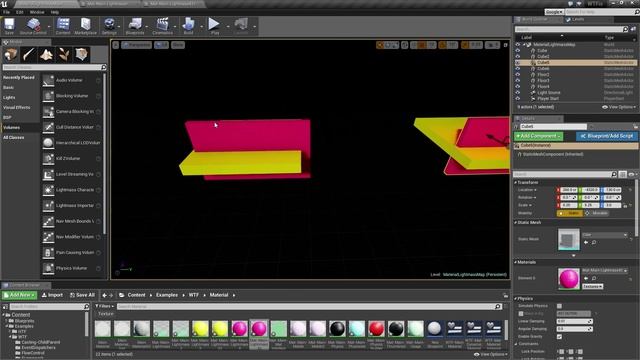Click the Lightmass Character volume icon
This screenshot has height=360, width=640.
point(48,190)
